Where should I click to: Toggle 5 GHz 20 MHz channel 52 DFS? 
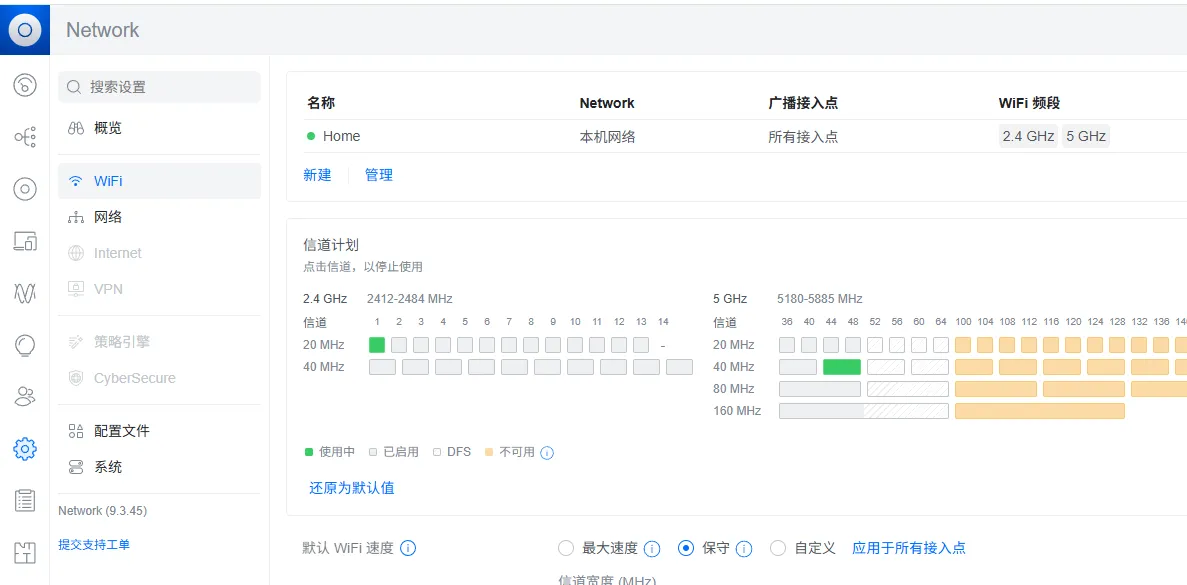tap(875, 345)
